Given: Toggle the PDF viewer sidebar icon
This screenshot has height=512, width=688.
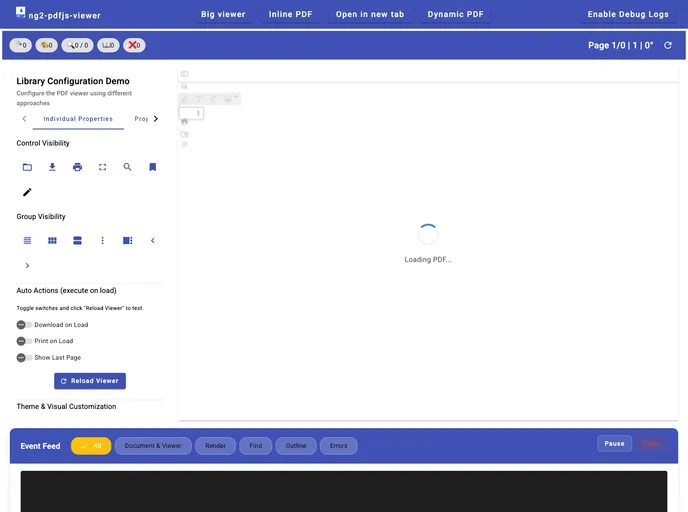Looking at the screenshot, I should [185, 74].
